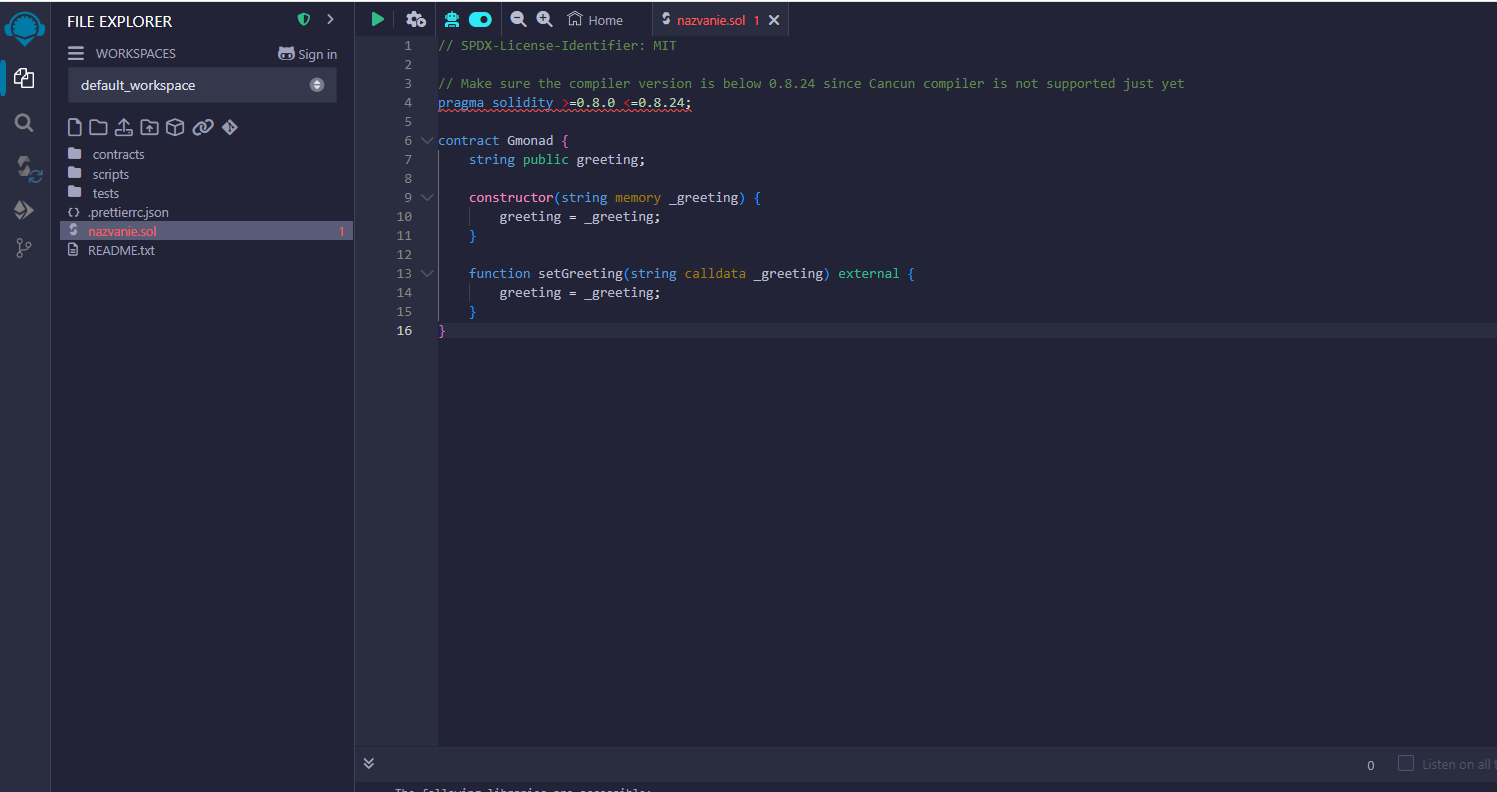Close the nazvanie.sol tab

[x=774, y=20]
